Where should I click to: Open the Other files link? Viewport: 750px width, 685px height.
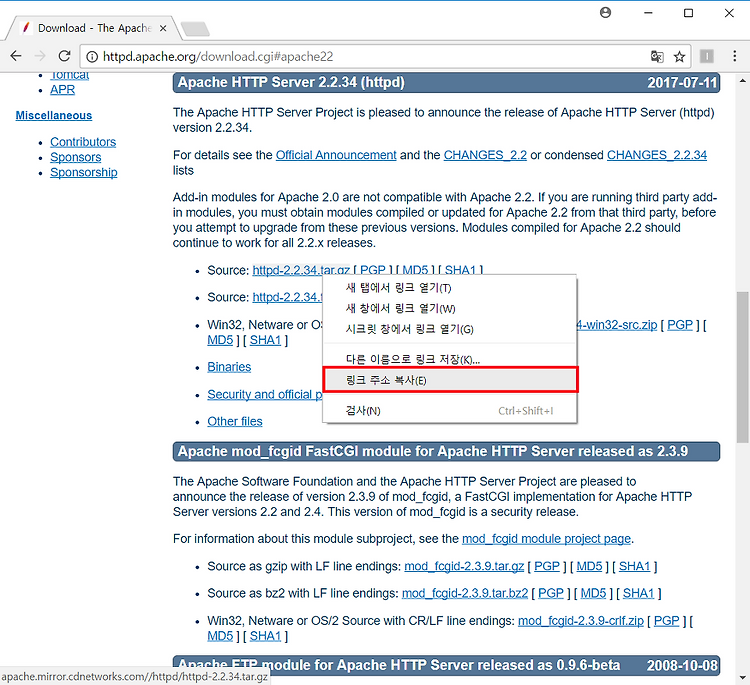click(235, 421)
